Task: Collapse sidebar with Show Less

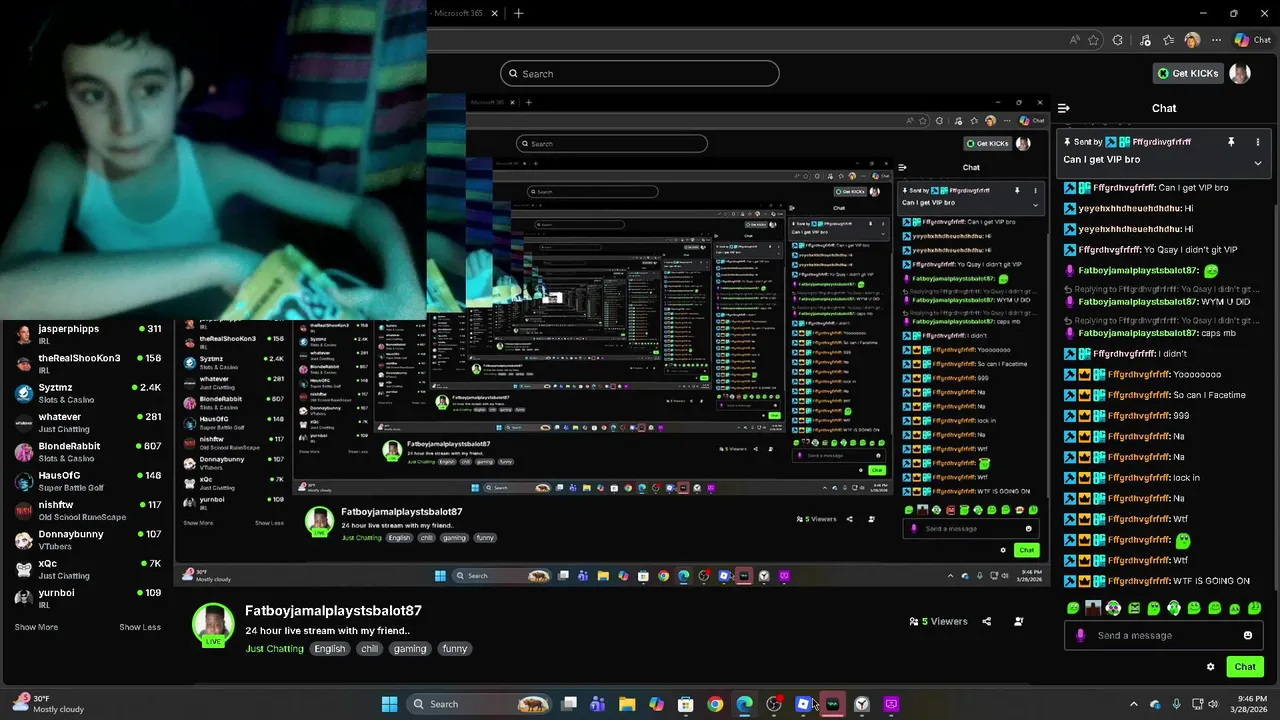Action: point(140,627)
